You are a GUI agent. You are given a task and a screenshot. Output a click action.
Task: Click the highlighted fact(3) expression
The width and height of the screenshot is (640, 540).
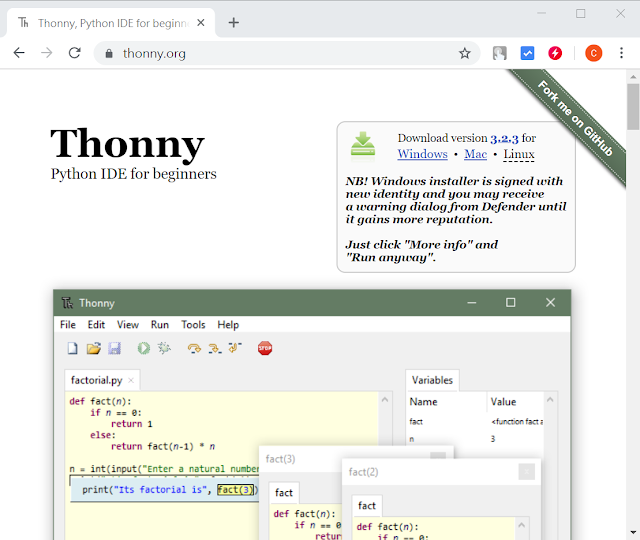coord(236,490)
